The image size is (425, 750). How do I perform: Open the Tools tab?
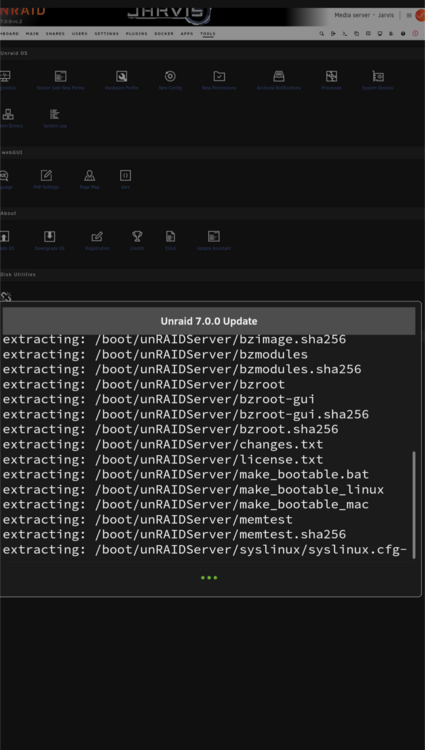[x=208, y=33]
